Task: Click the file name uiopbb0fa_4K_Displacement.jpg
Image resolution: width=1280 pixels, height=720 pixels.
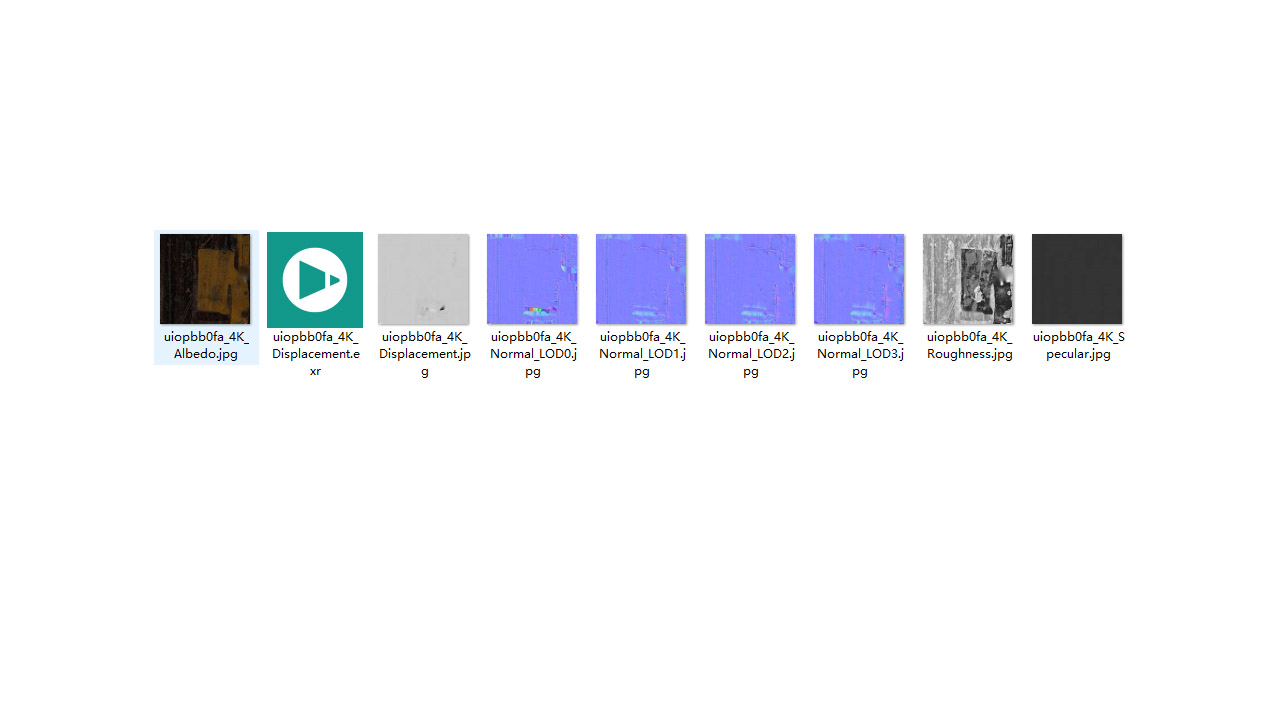Action: coord(424,354)
